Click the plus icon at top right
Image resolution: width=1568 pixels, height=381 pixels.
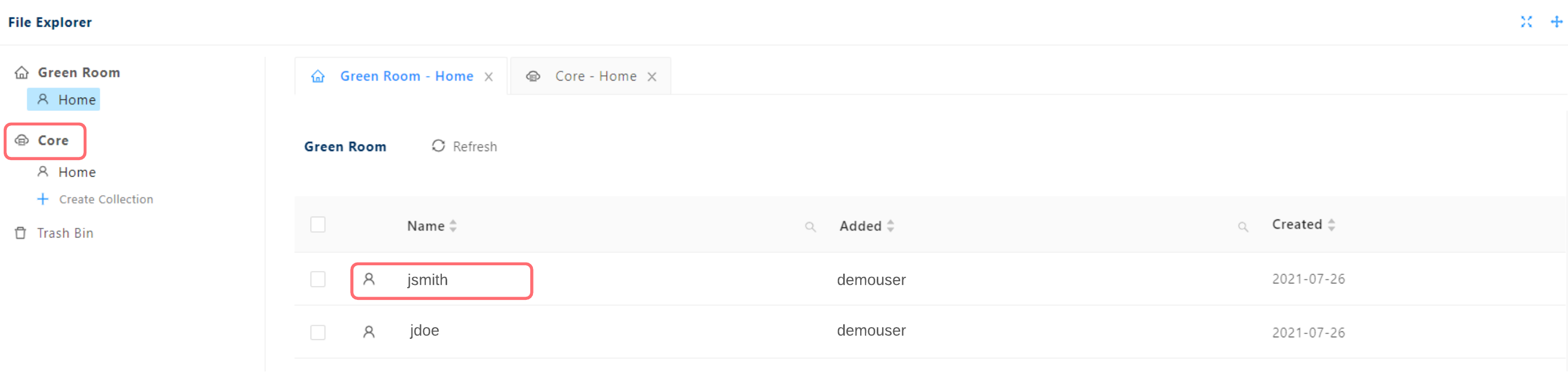[x=1556, y=22]
